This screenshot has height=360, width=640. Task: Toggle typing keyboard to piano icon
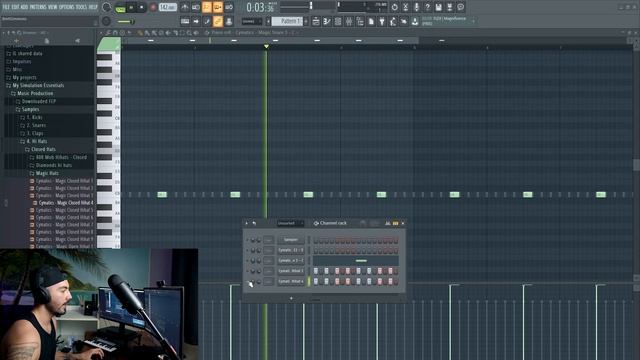185,21
